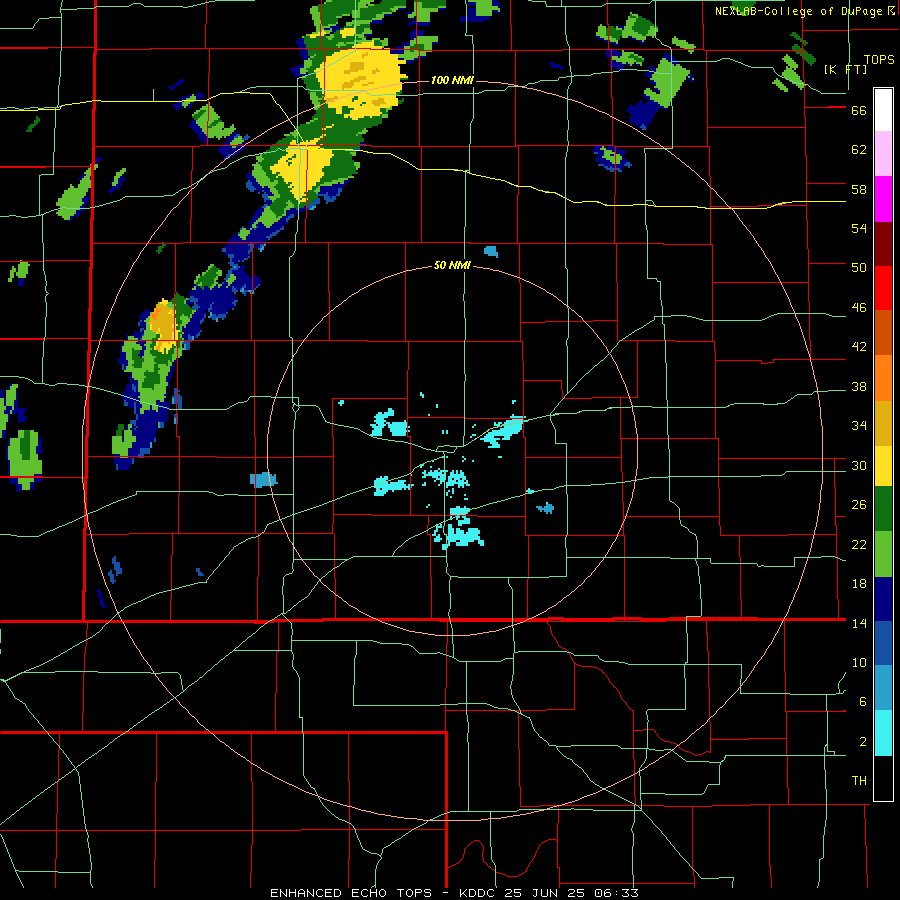Screen dimensions: 900x900
Task: Click the "TOPS" legend title
Action: tap(879, 59)
